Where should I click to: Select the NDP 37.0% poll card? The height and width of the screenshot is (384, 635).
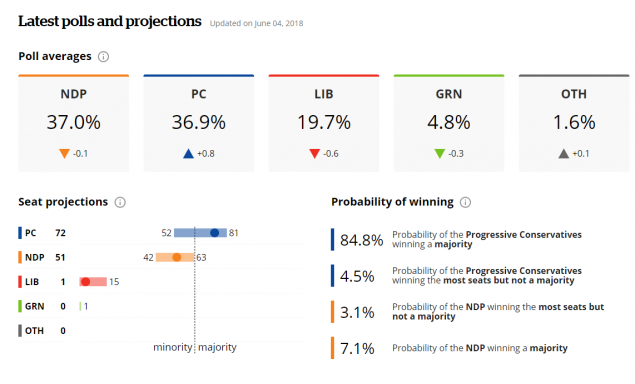(x=74, y=123)
